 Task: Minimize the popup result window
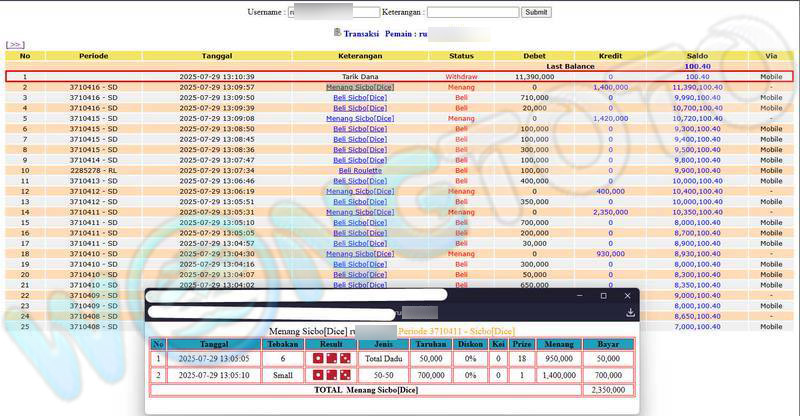(x=576, y=296)
